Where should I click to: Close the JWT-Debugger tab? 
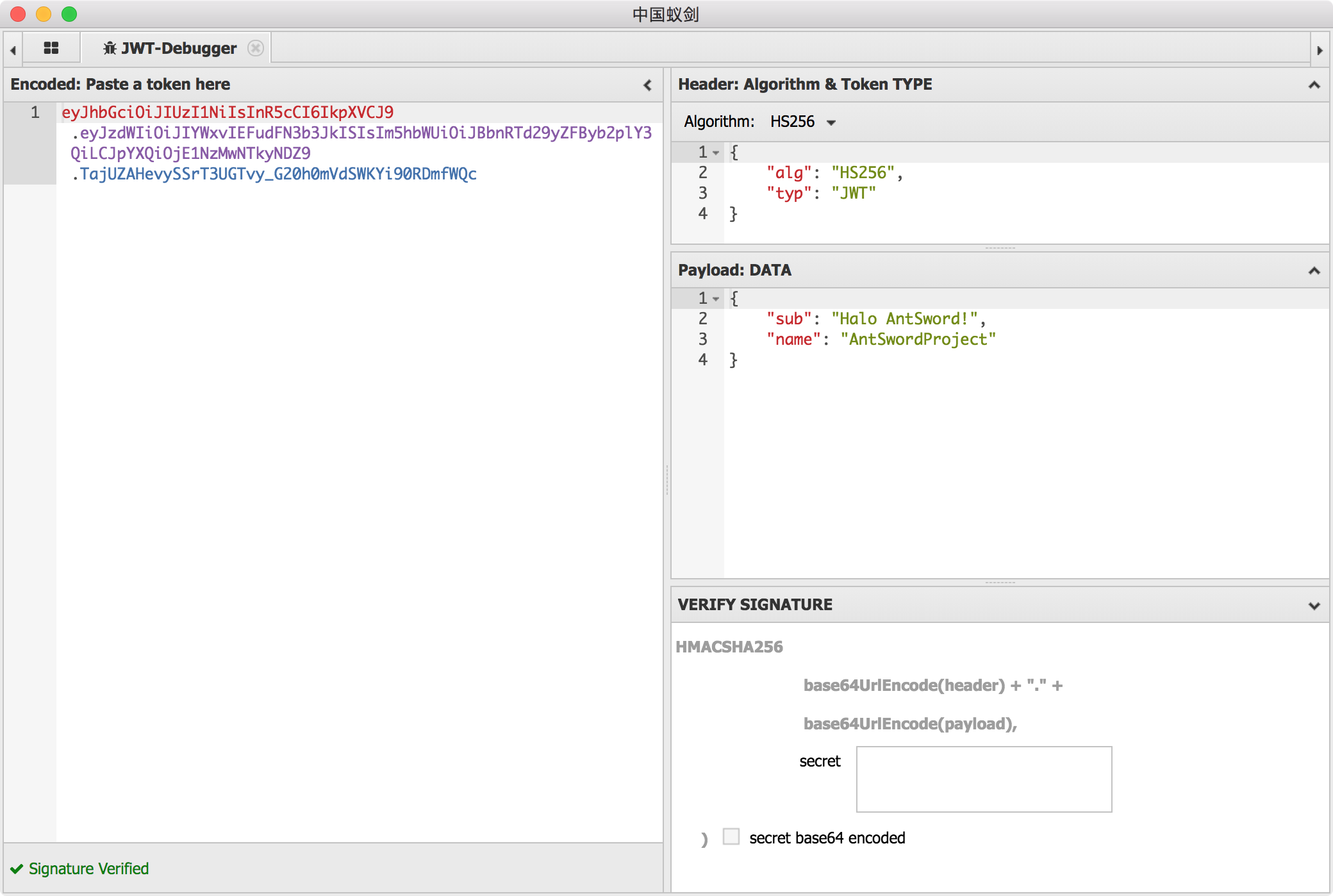point(256,48)
